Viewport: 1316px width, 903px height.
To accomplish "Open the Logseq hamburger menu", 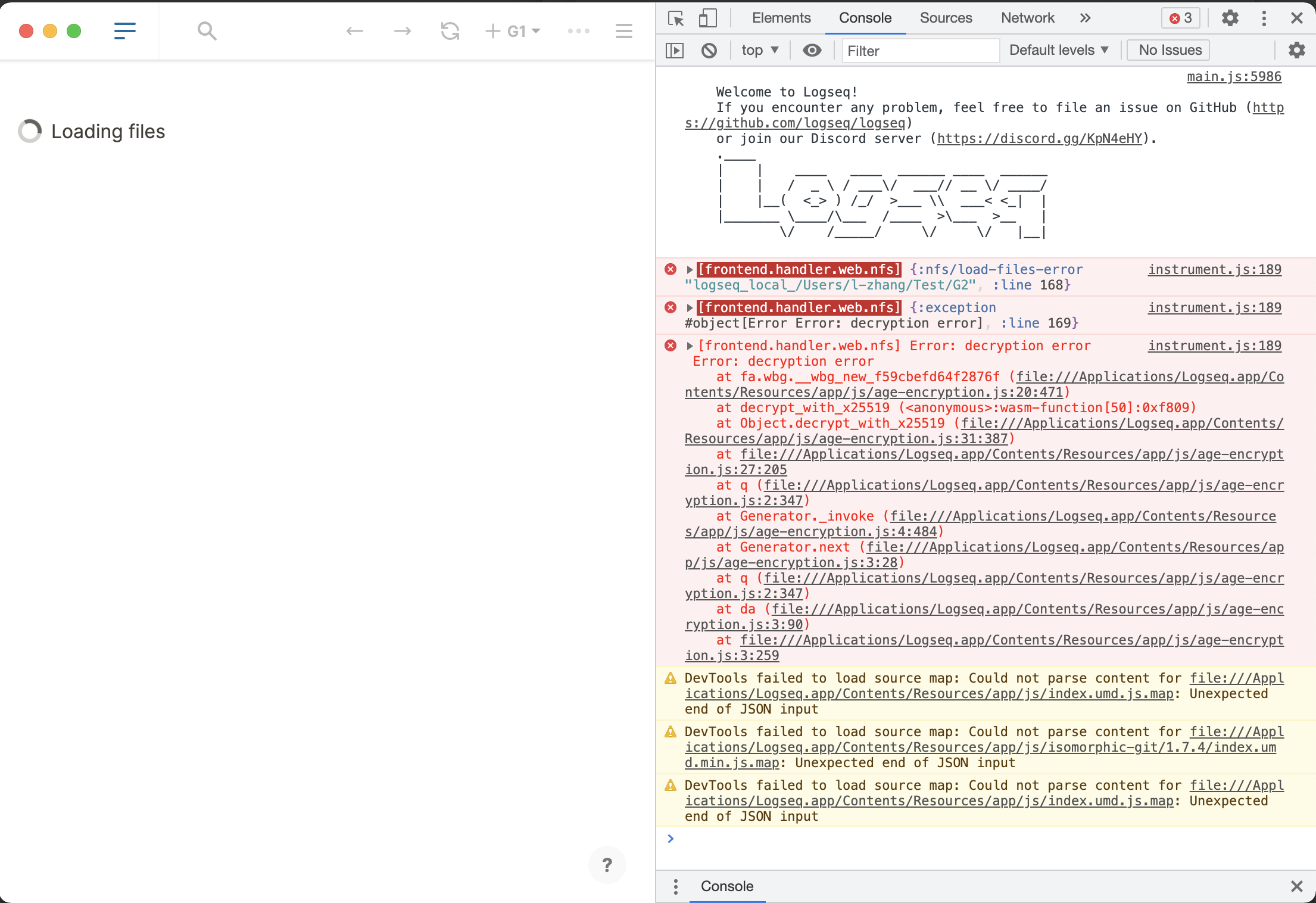I will [x=124, y=31].
